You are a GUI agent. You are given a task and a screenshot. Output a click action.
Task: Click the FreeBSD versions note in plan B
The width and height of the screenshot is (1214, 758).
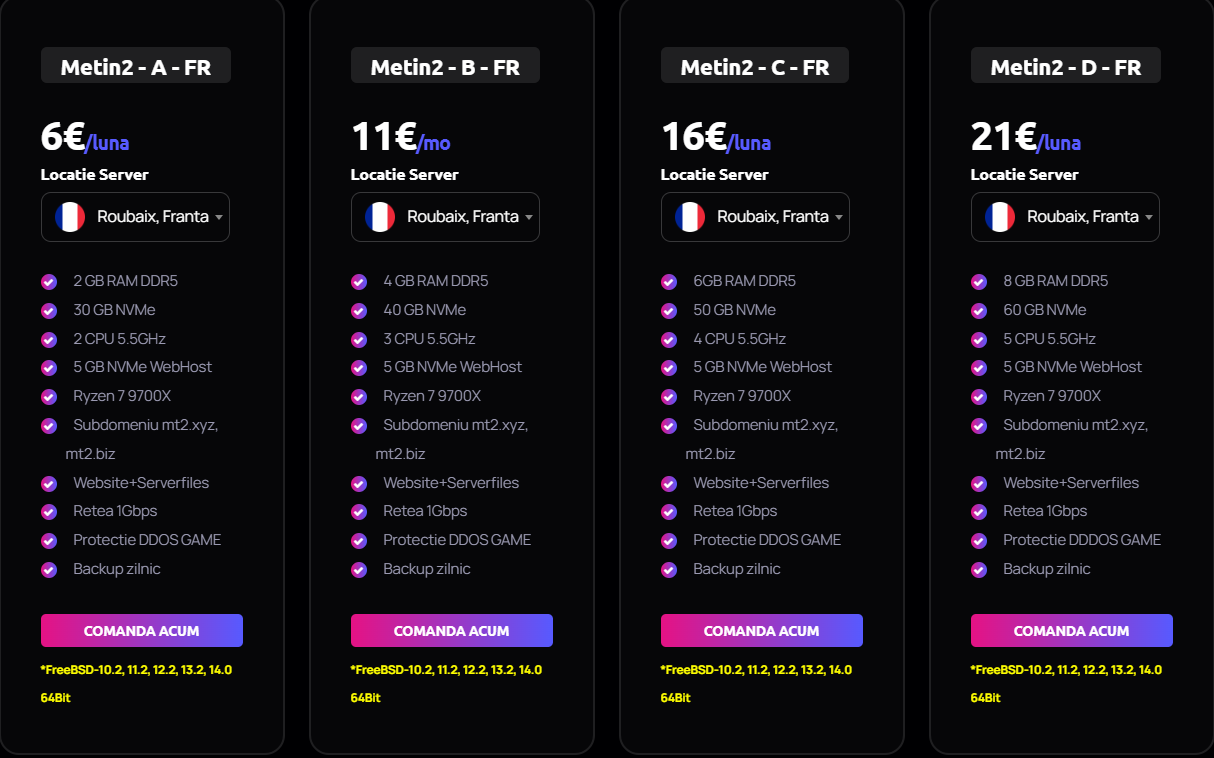tap(446, 683)
